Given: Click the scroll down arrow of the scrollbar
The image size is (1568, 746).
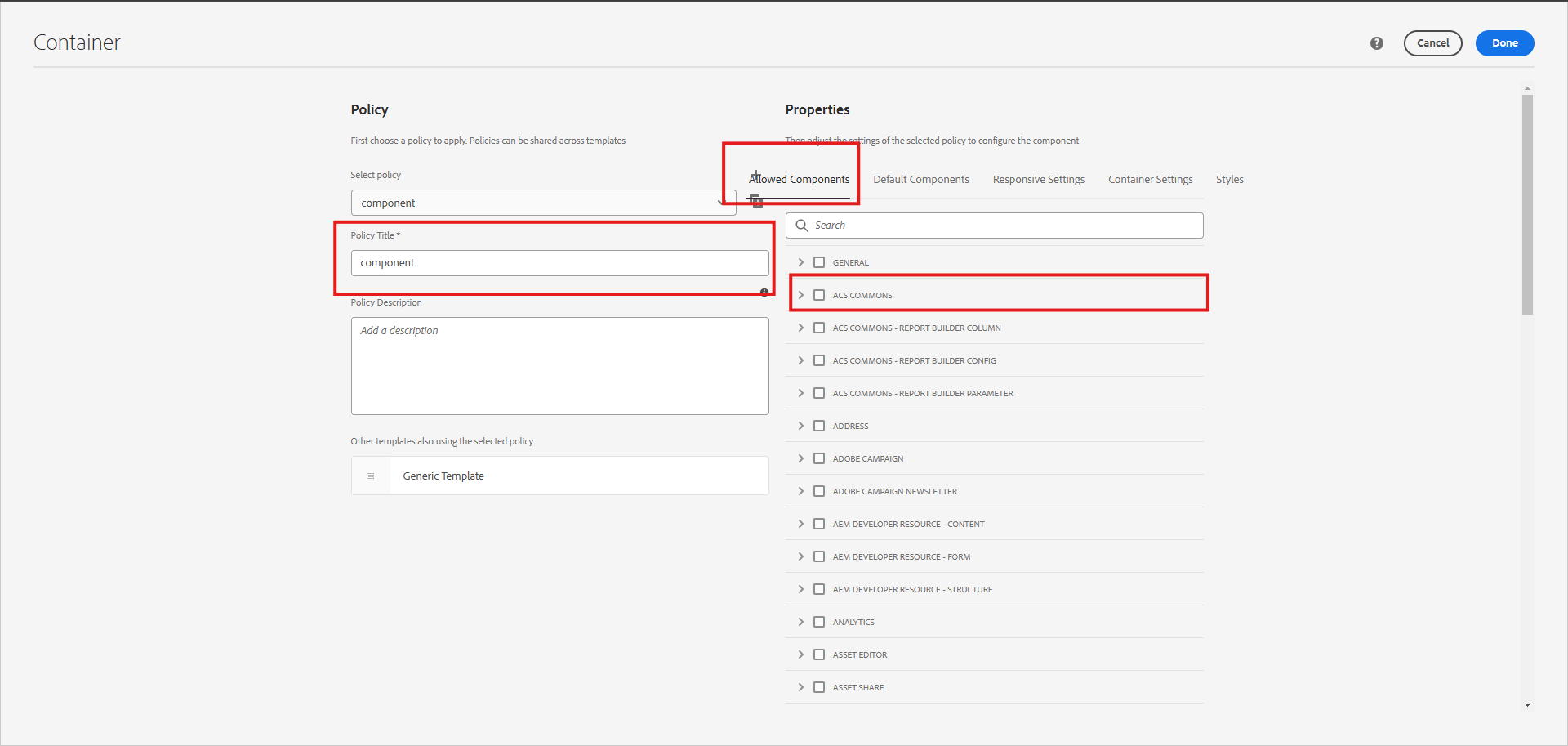Looking at the screenshot, I should (x=1527, y=705).
